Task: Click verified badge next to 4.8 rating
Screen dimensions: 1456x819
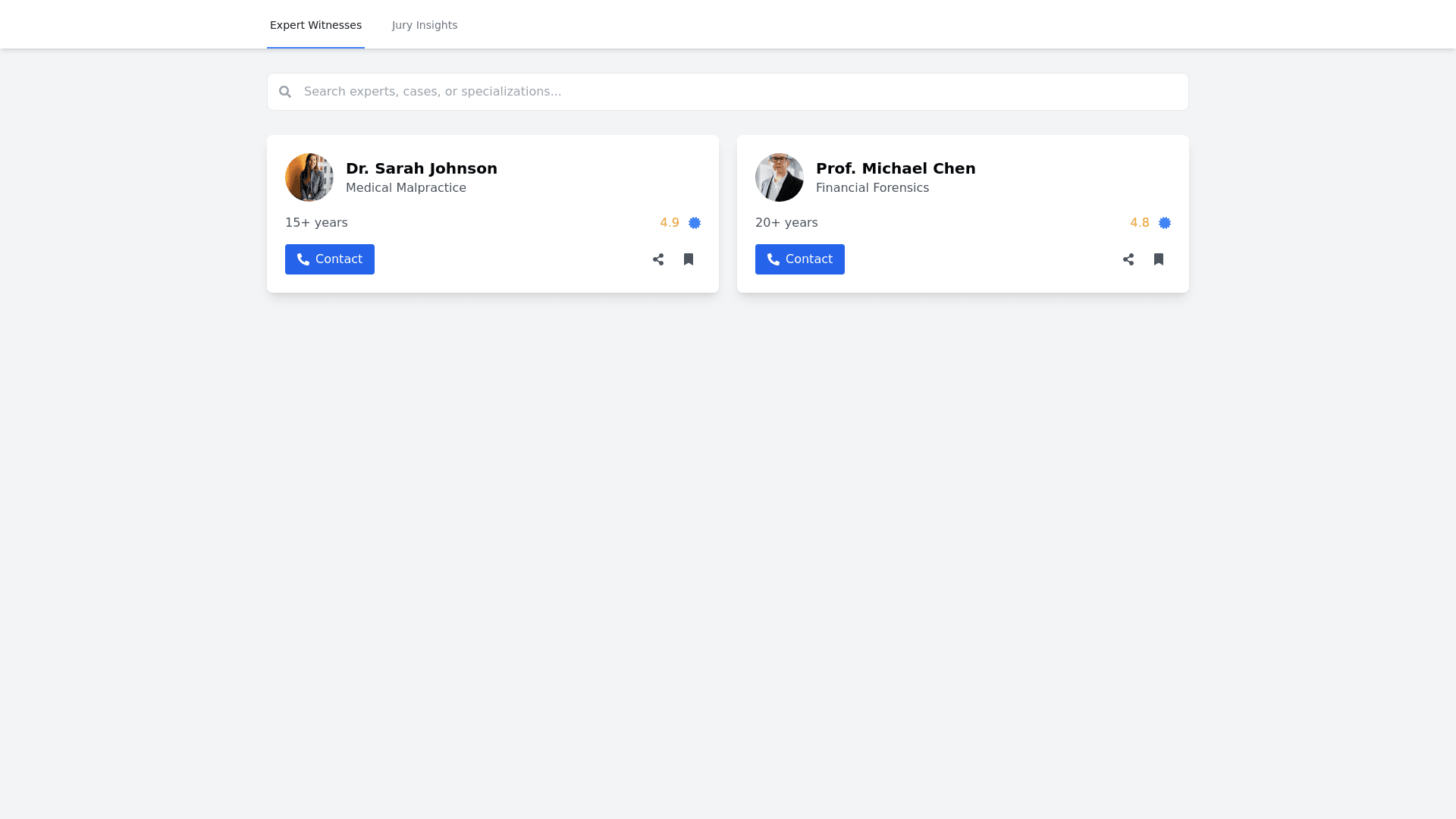Action: [x=1165, y=223]
